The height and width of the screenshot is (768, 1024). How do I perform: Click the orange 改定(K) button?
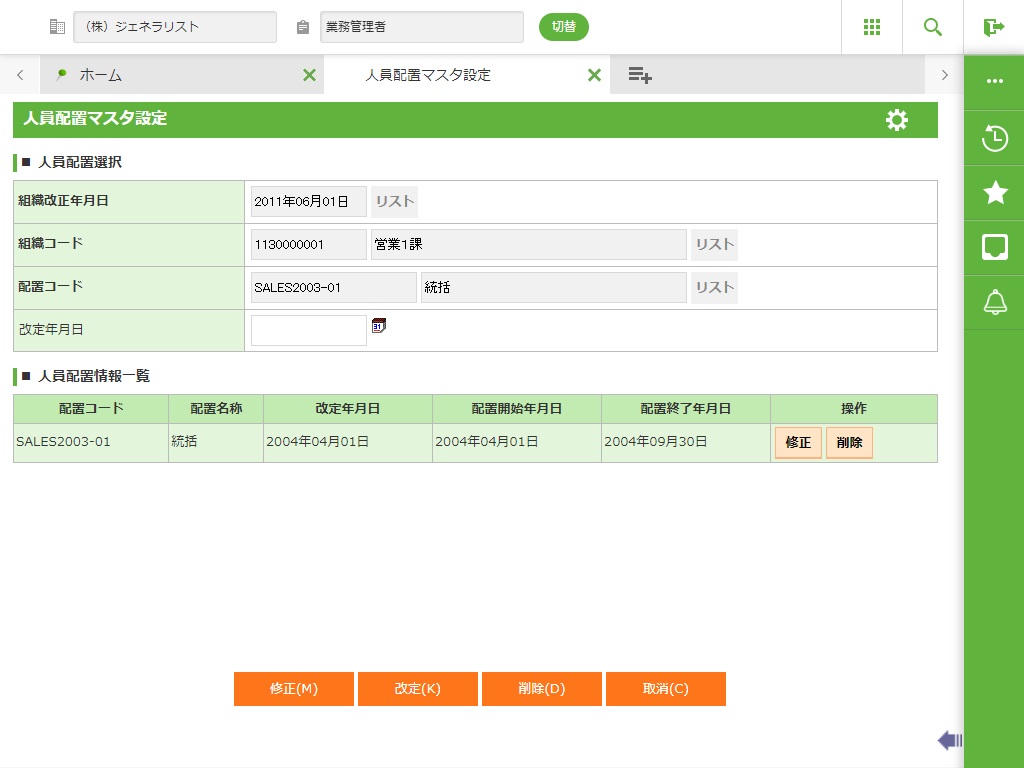[417, 689]
